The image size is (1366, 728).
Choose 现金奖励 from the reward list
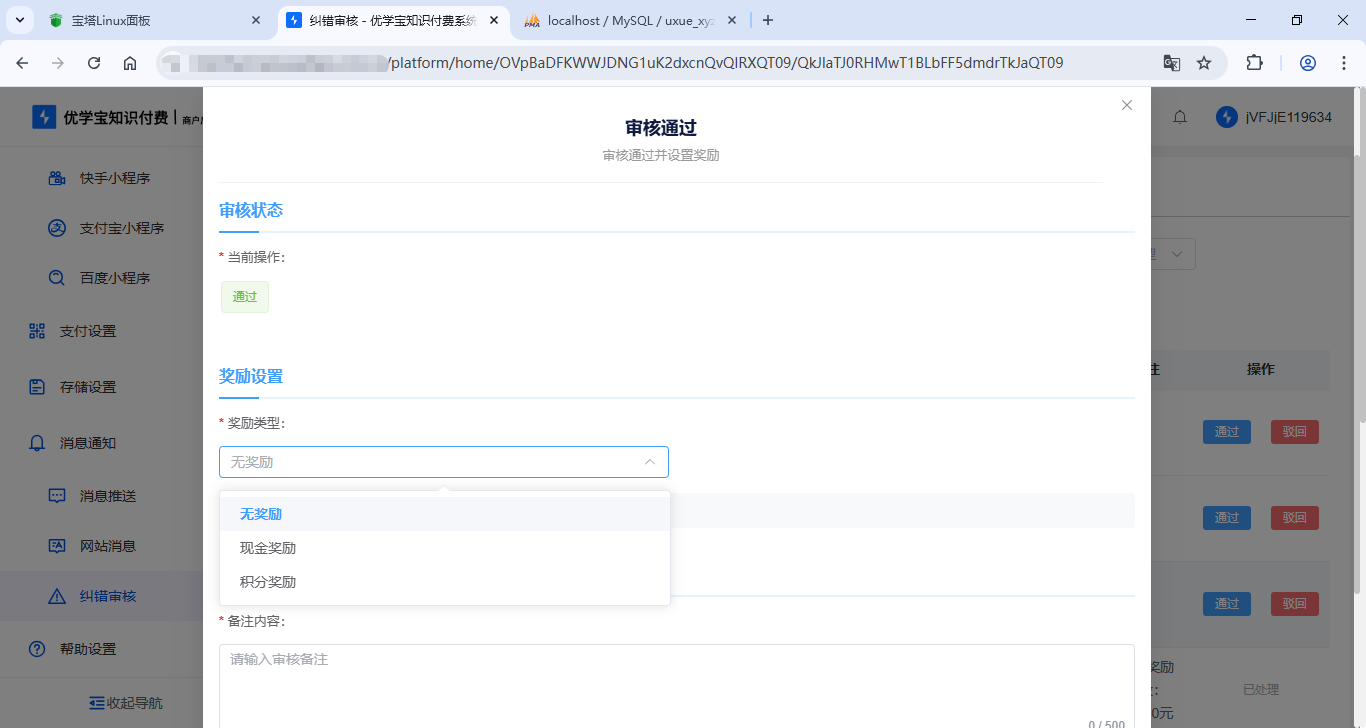(x=268, y=548)
